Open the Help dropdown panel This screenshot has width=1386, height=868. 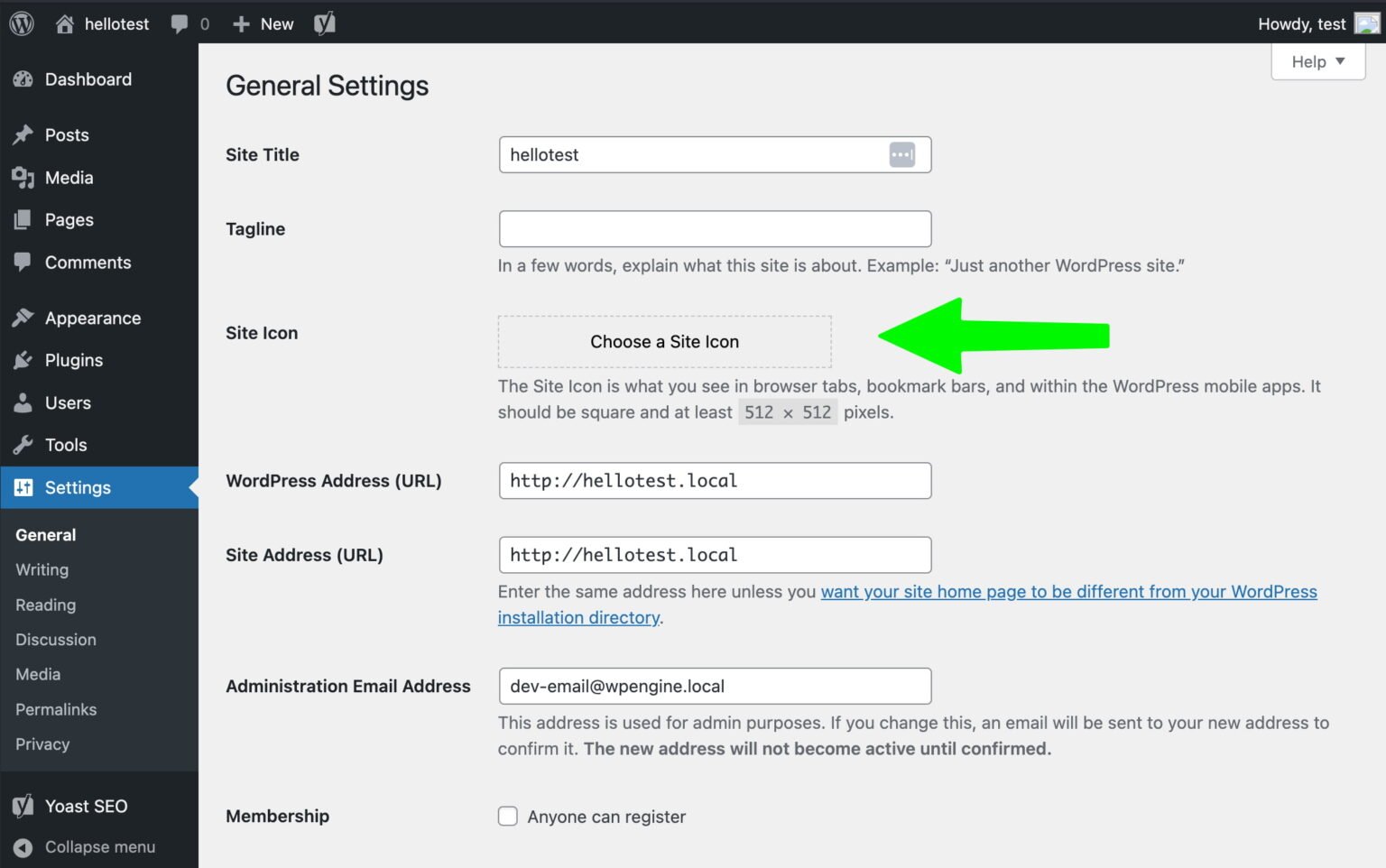pos(1317,61)
